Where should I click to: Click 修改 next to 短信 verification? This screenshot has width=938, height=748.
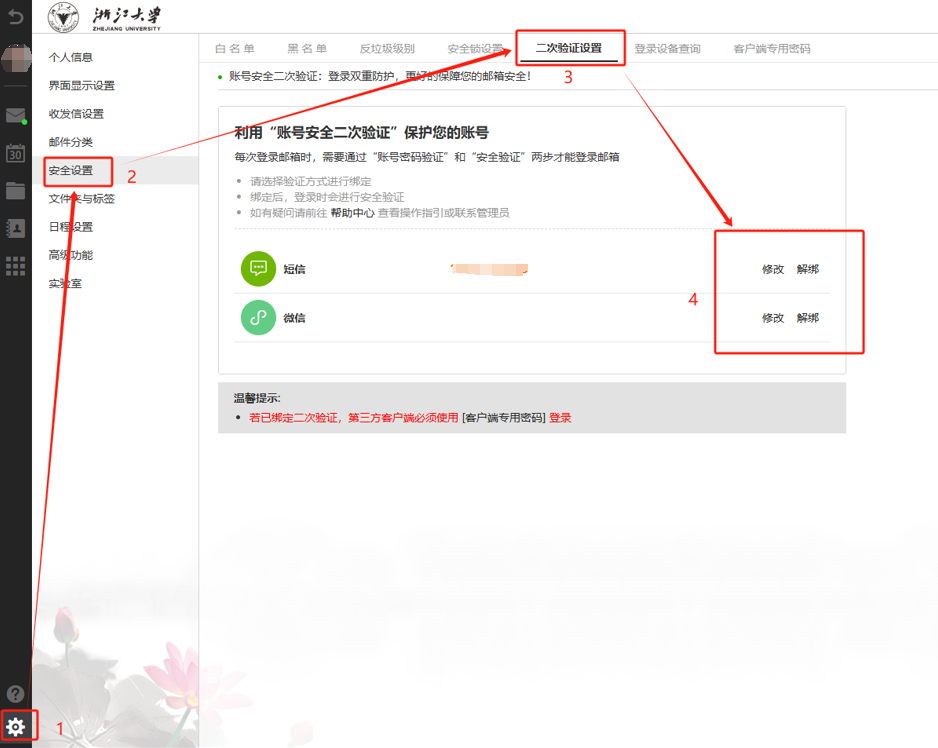[773, 268]
